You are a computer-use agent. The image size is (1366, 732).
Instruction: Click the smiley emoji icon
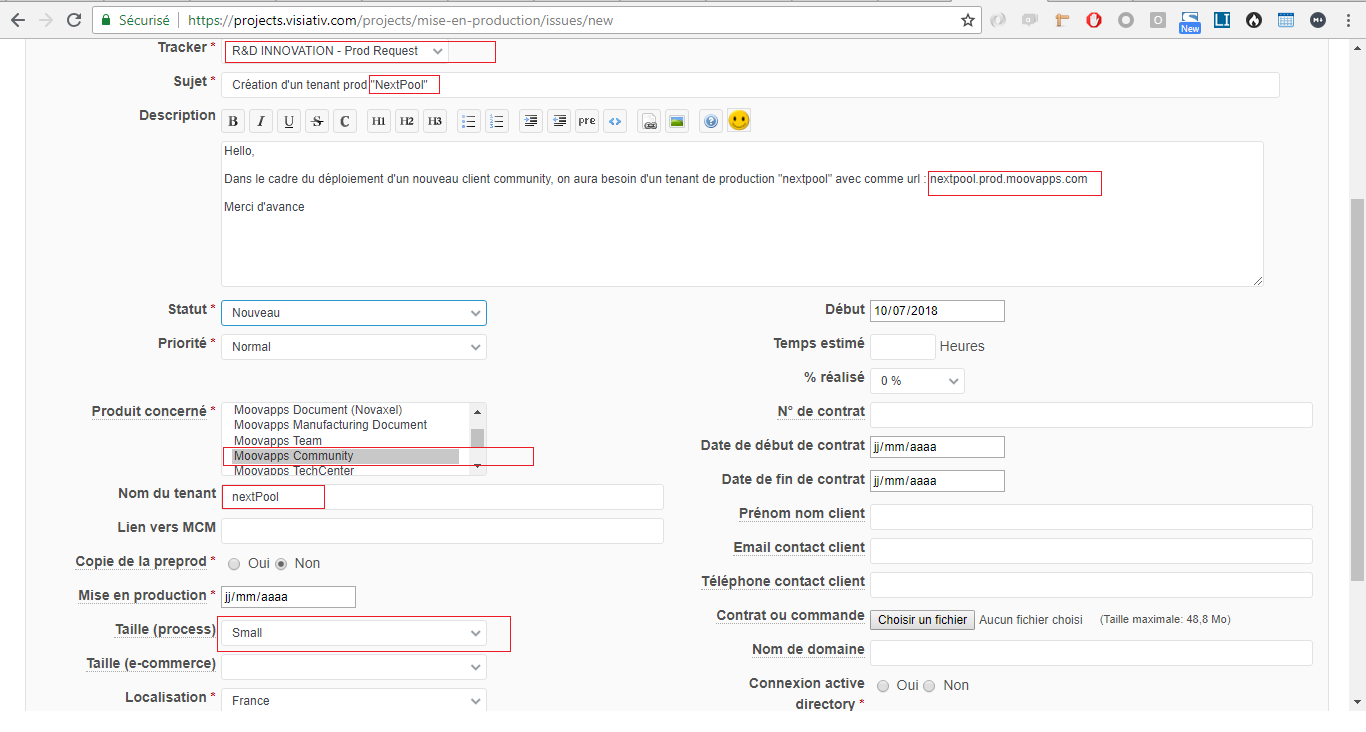click(x=739, y=121)
